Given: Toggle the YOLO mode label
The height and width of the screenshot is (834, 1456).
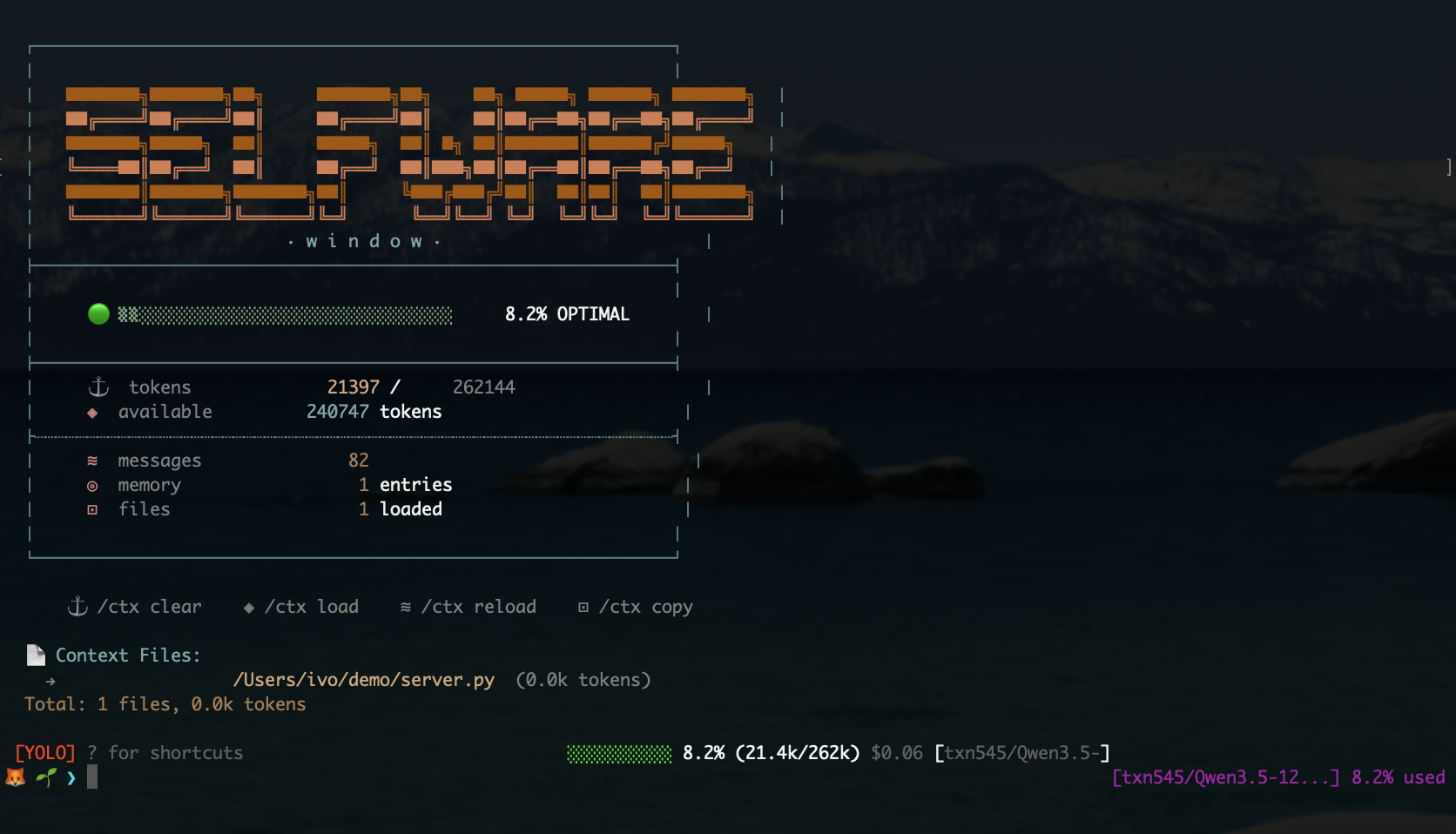Looking at the screenshot, I should coord(44,752).
